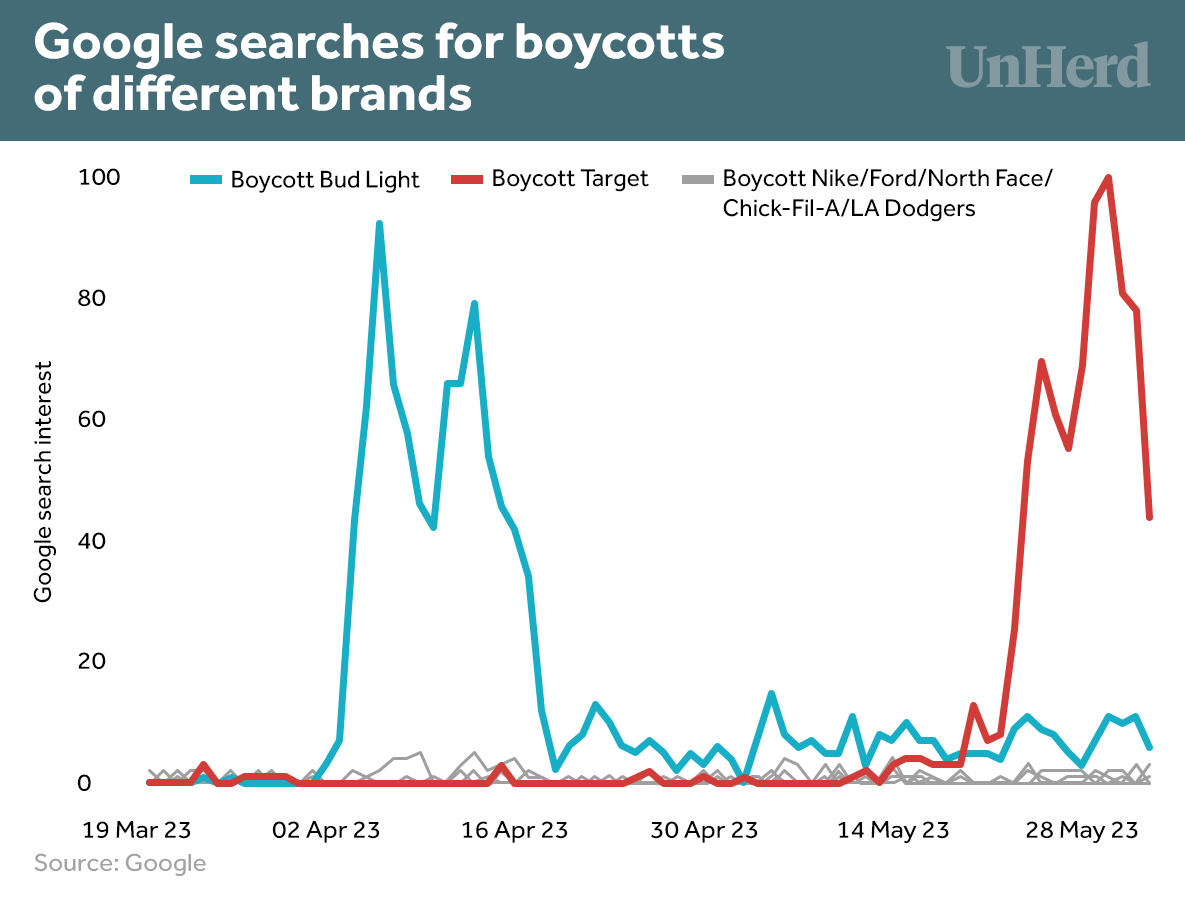Click the 14 May 23 date label
Screen dimensions: 1185x900
pos(893,830)
